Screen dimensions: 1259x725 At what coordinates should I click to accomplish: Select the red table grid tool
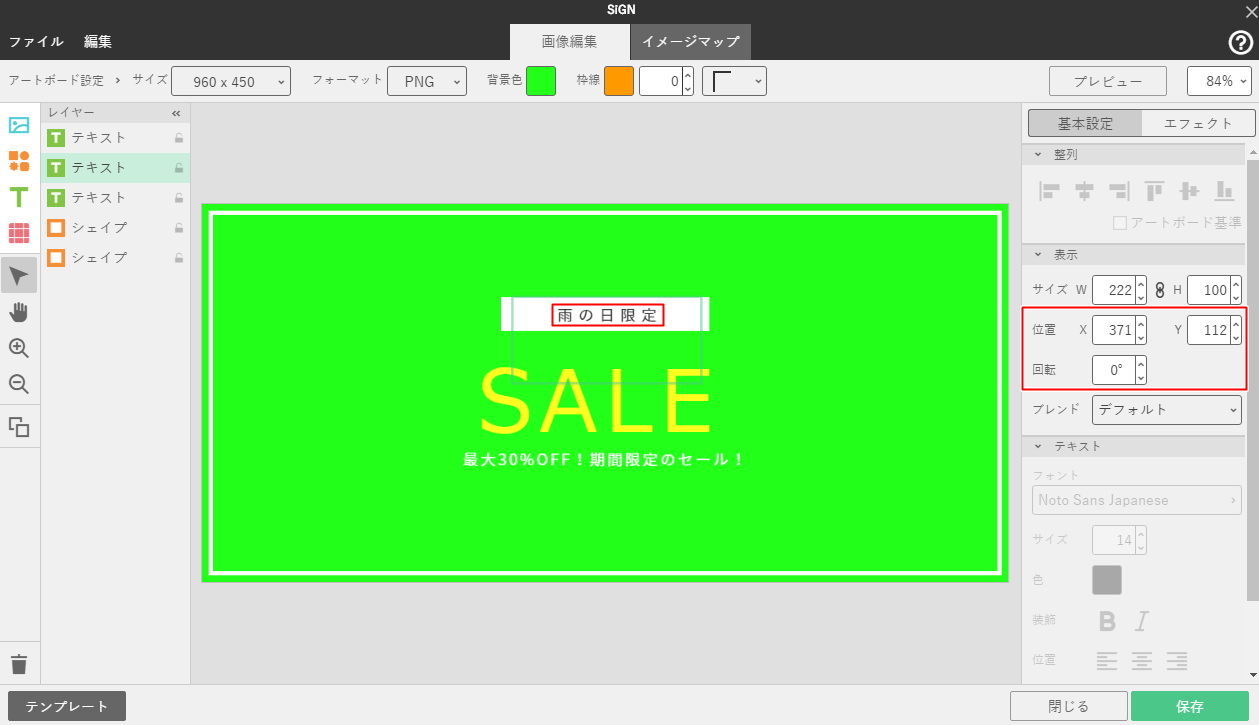19,233
